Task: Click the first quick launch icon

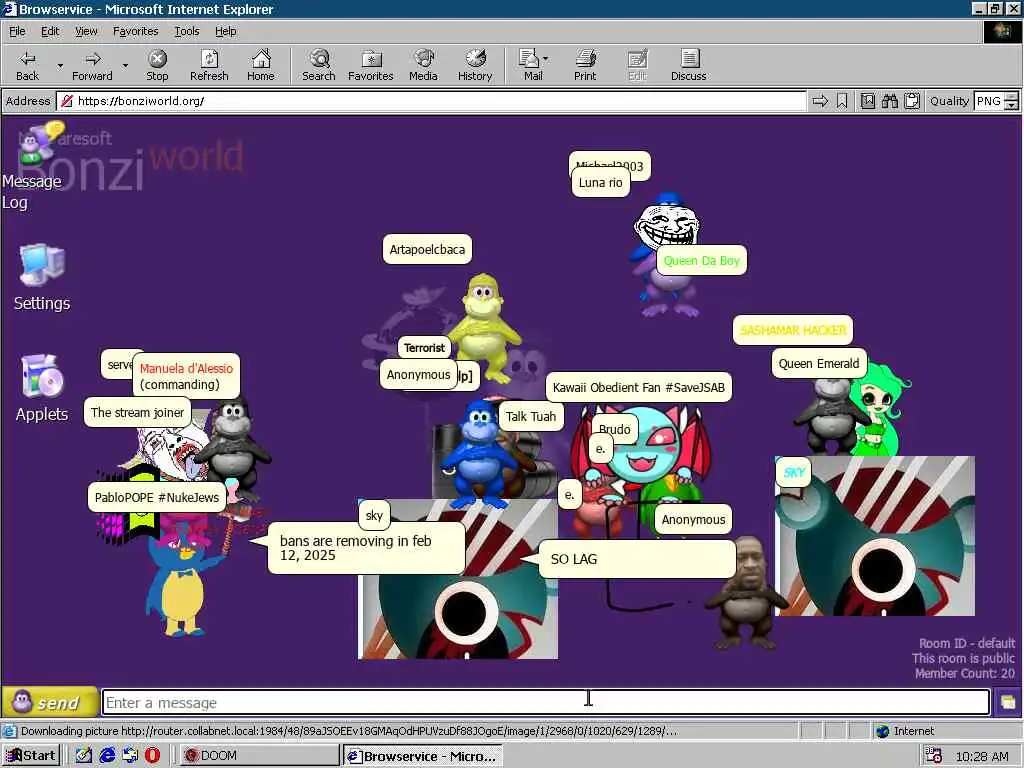Action: click(x=84, y=756)
